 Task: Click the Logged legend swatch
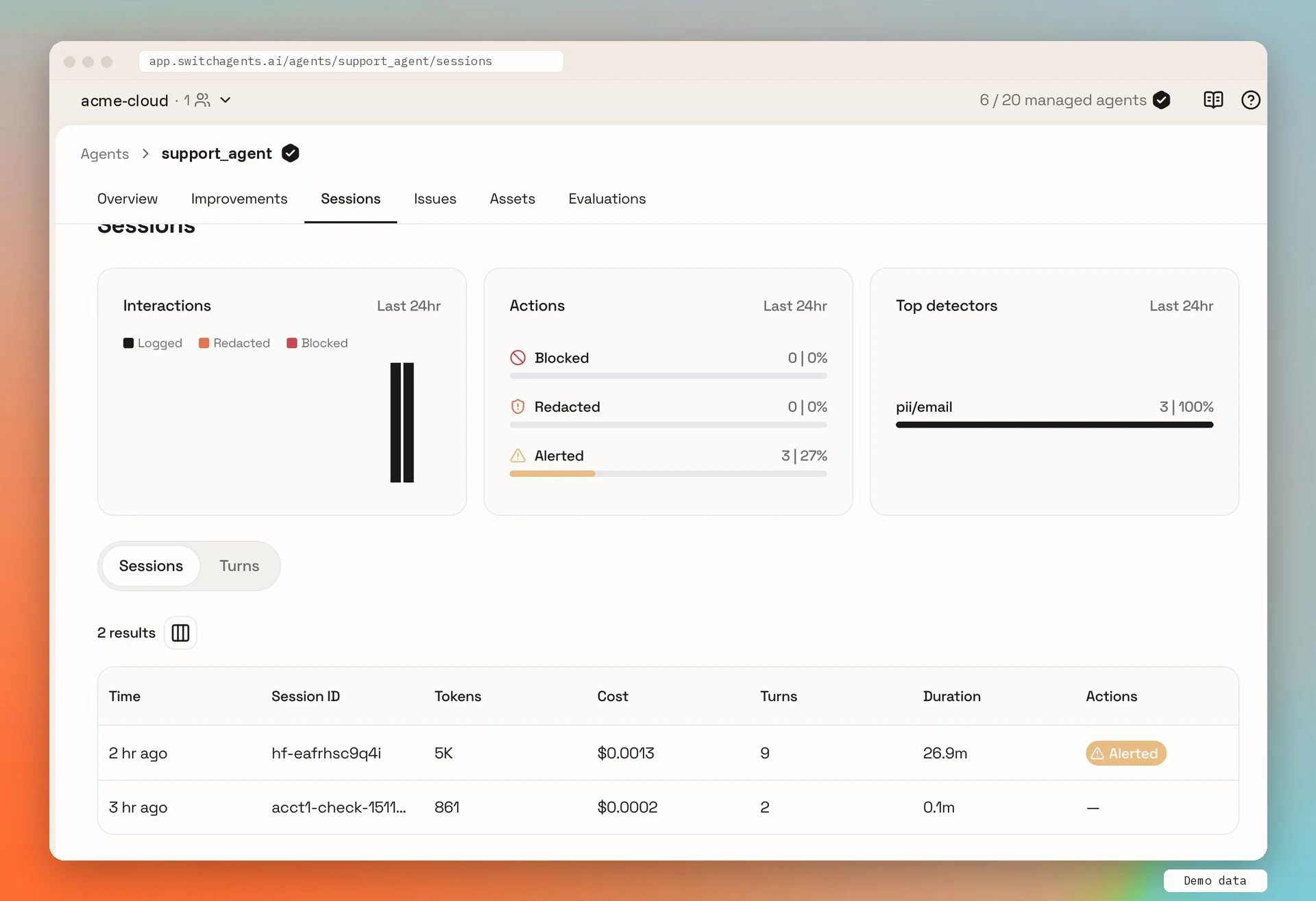click(x=128, y=343)
